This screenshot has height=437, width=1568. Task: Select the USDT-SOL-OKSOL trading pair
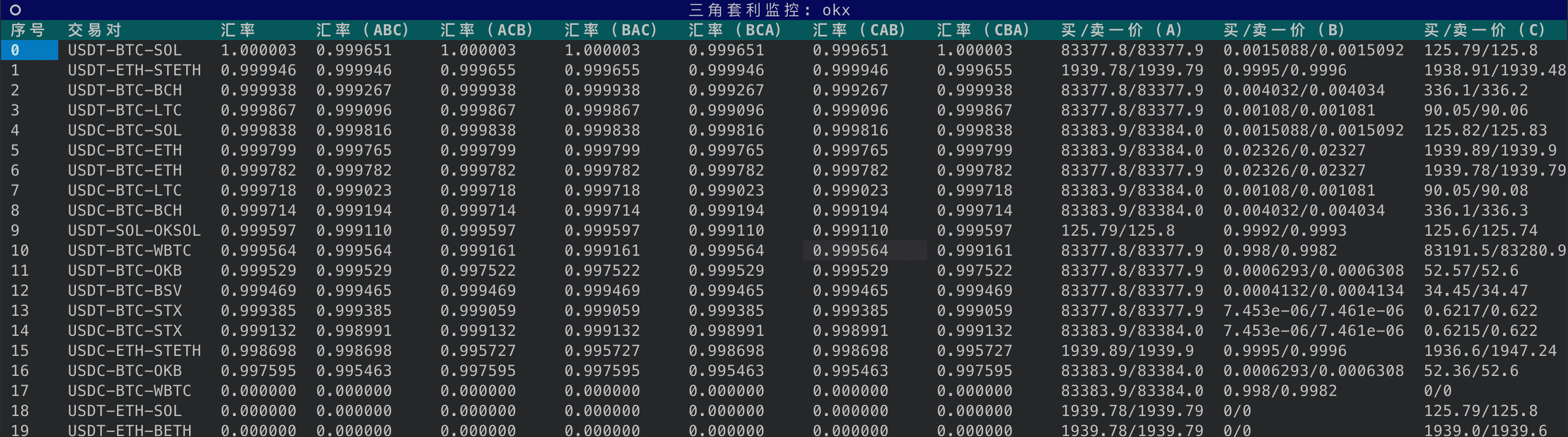(x=135, y=230)
